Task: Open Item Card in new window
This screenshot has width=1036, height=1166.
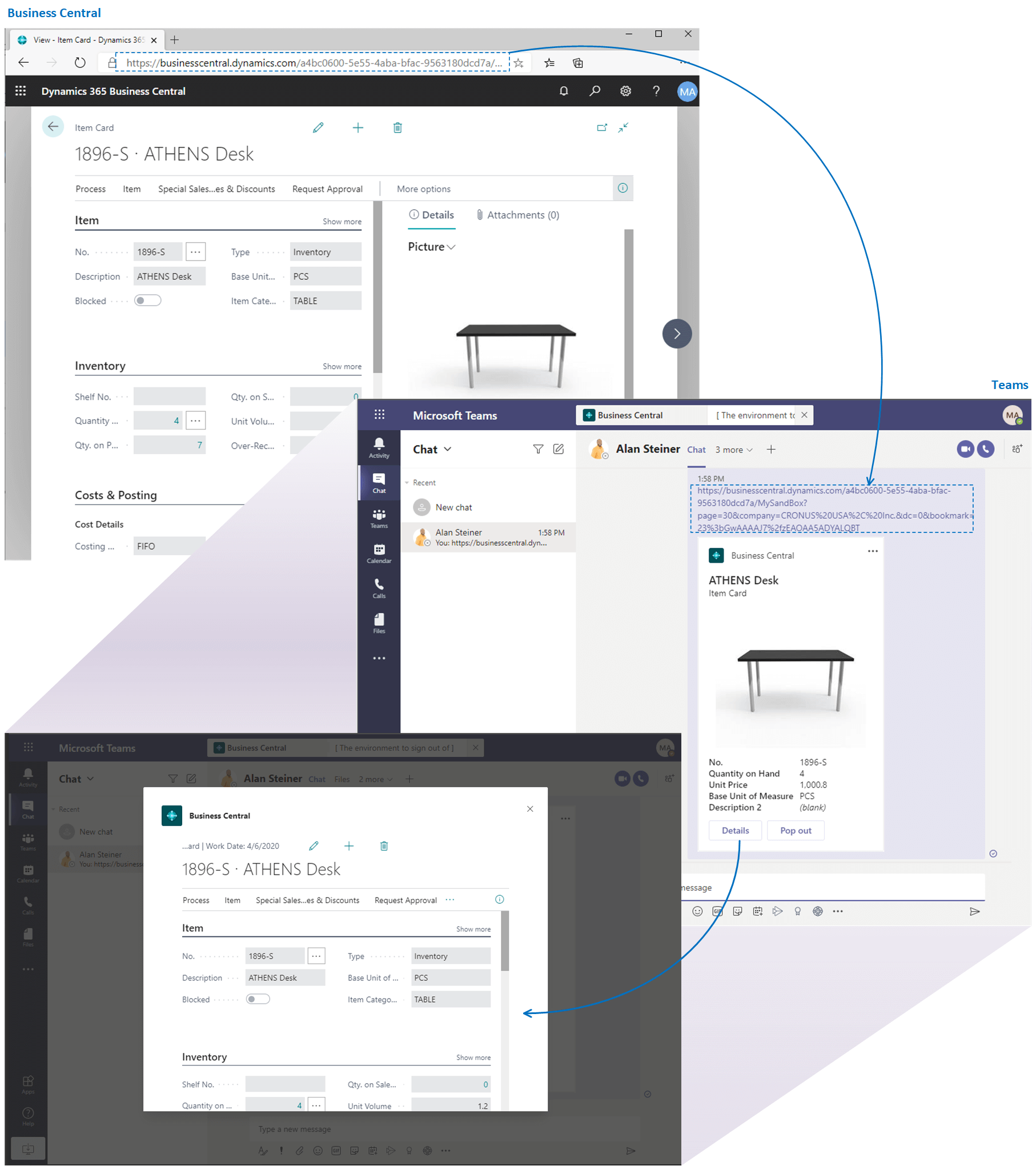Action: [602, 127]
